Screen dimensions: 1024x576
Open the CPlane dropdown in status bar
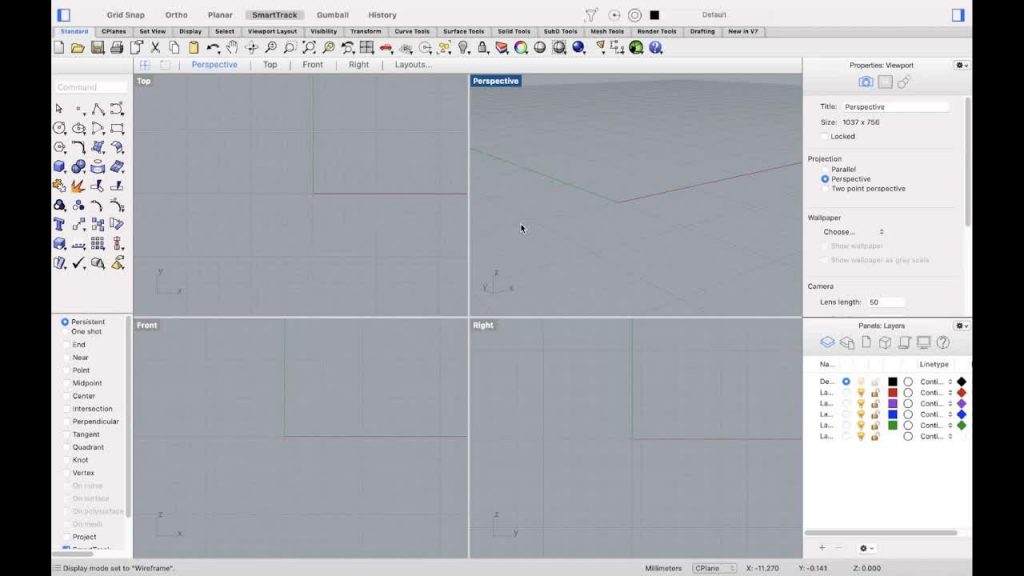click(714, 568)
